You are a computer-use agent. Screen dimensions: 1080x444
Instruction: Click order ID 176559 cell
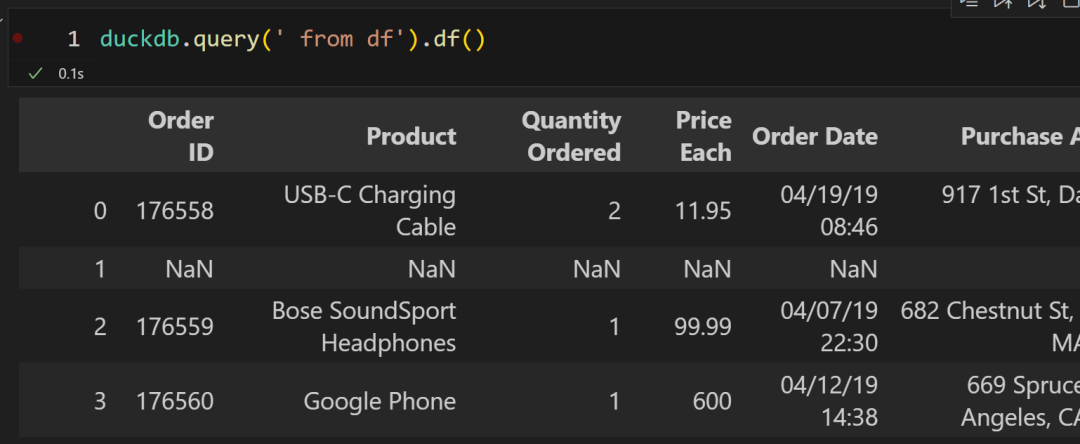[x=175, y=326]
